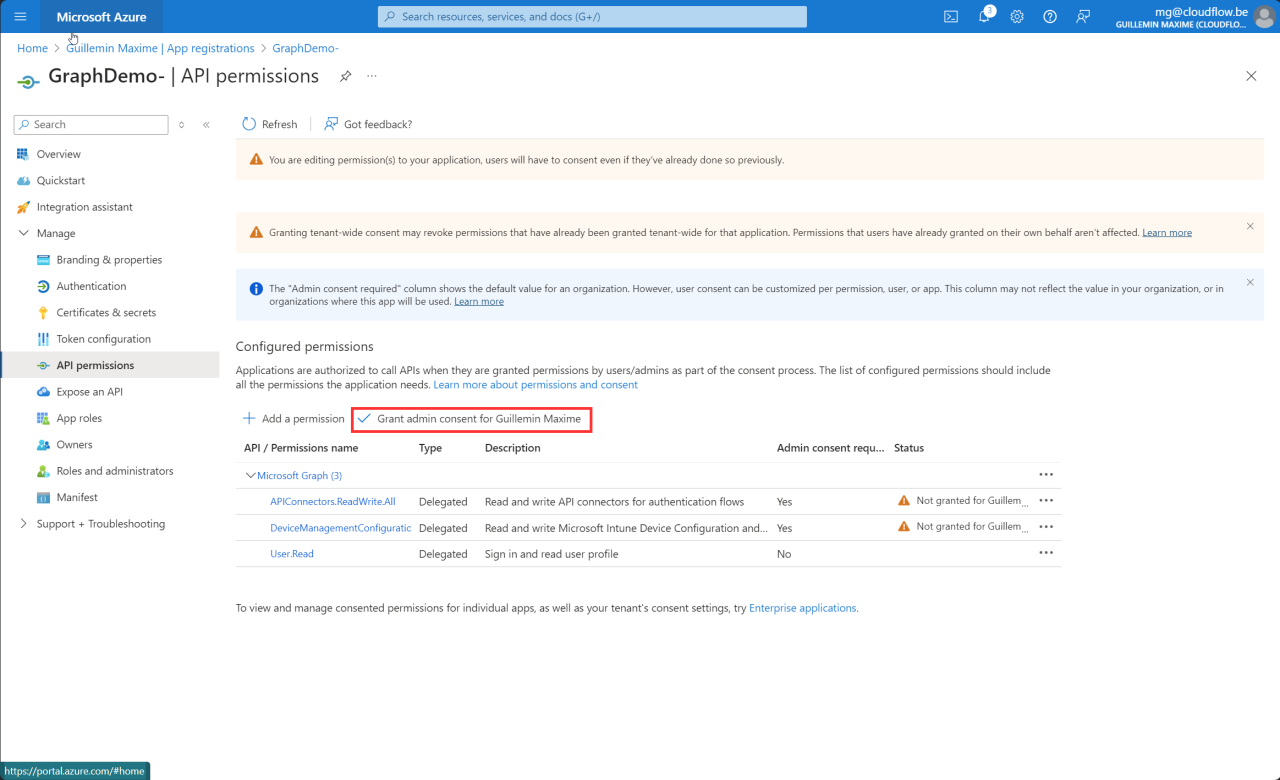Dismiss the tenant-wide consent warning banner
1280x780 pixels.
1250,227
